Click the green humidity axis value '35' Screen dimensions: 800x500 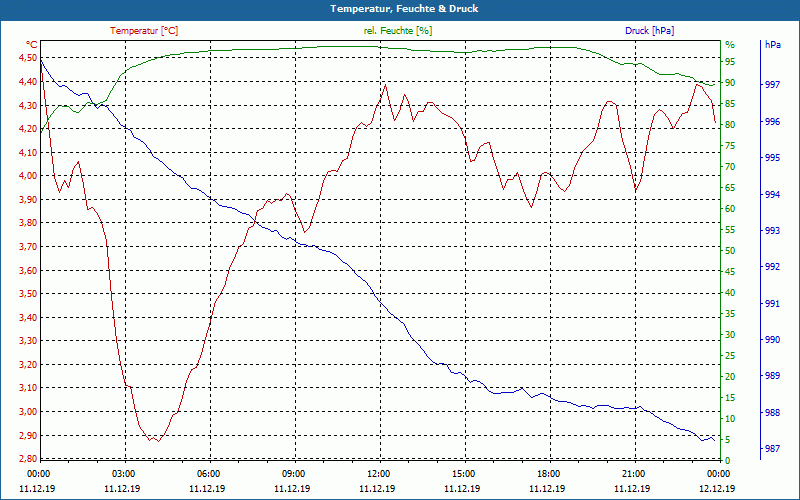coord(730,314)
